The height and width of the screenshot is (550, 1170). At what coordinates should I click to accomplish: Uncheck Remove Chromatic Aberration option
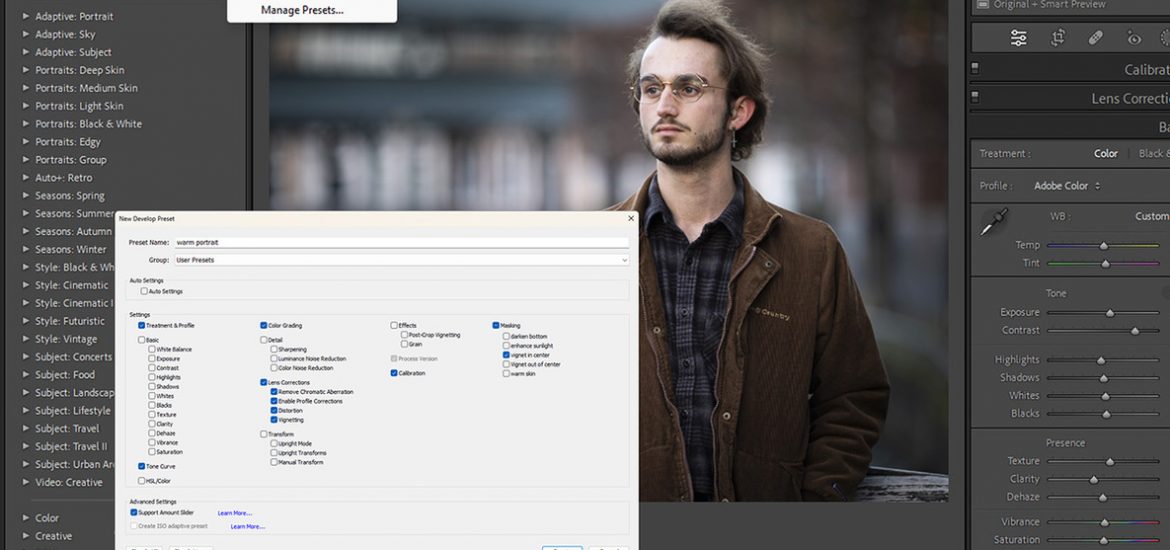(x=273, y=392)
